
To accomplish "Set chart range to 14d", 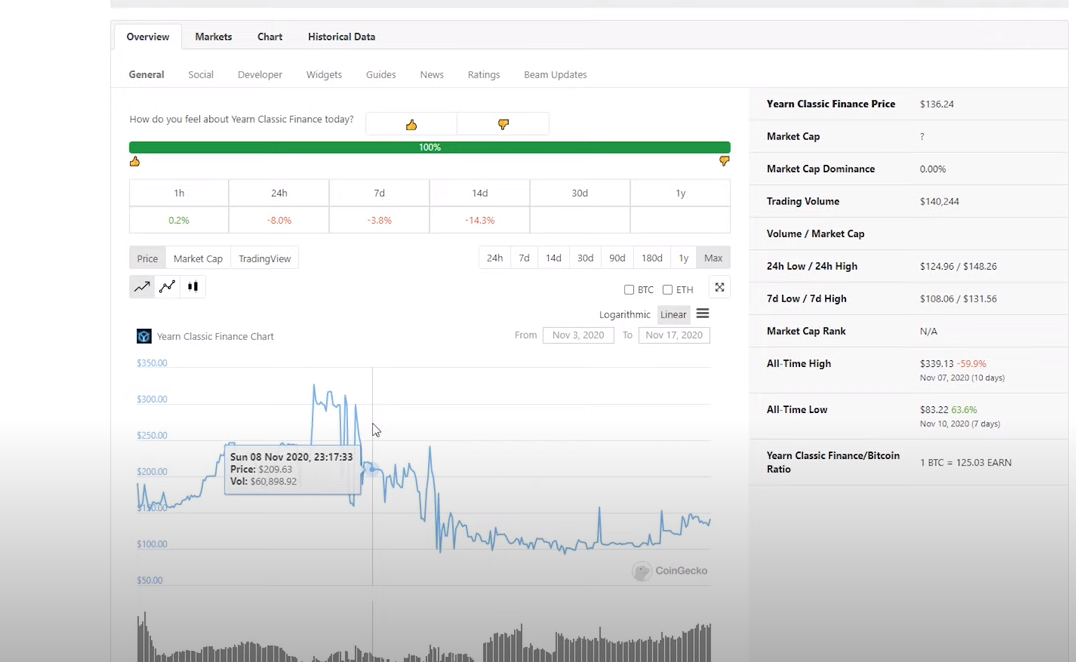I will coord(554,257).
